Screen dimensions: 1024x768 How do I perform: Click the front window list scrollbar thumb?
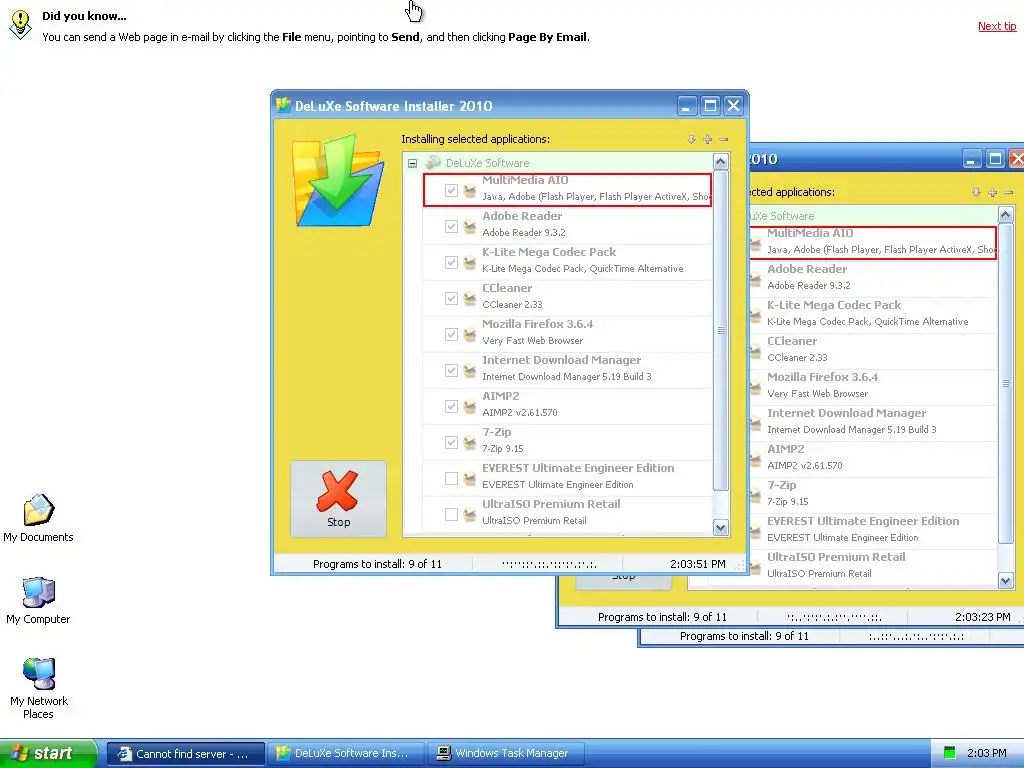721,330
